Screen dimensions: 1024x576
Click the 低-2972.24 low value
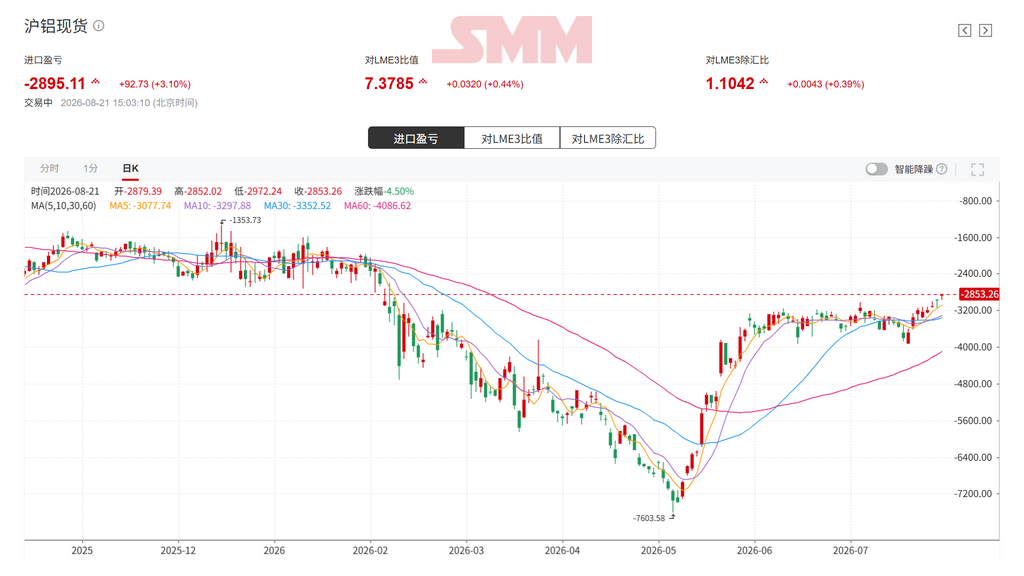(x=258, y=191)
